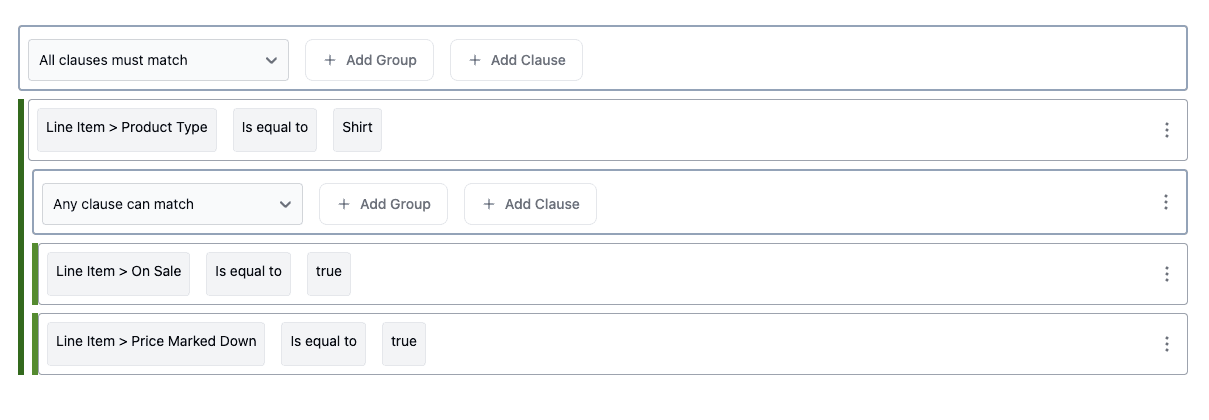The width and height of the screenshot is (1209, 420).
Task: Click Add Clause in the top group
Action: pos(516,60)
